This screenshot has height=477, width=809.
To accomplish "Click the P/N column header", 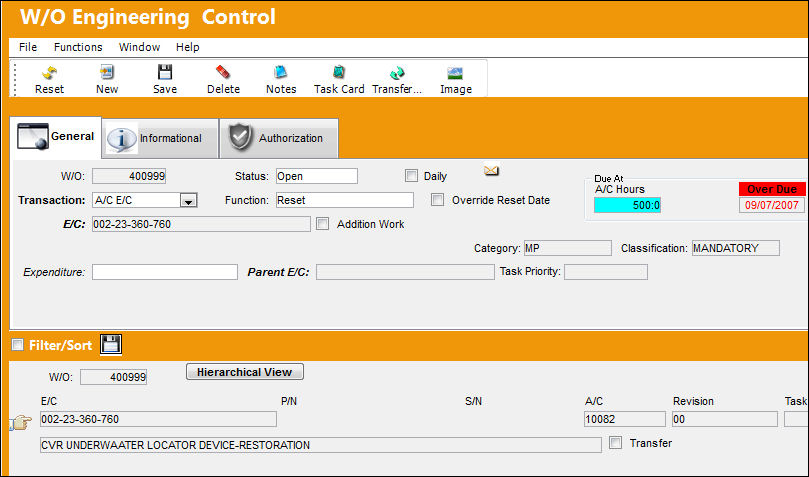I will pos(289,401).
